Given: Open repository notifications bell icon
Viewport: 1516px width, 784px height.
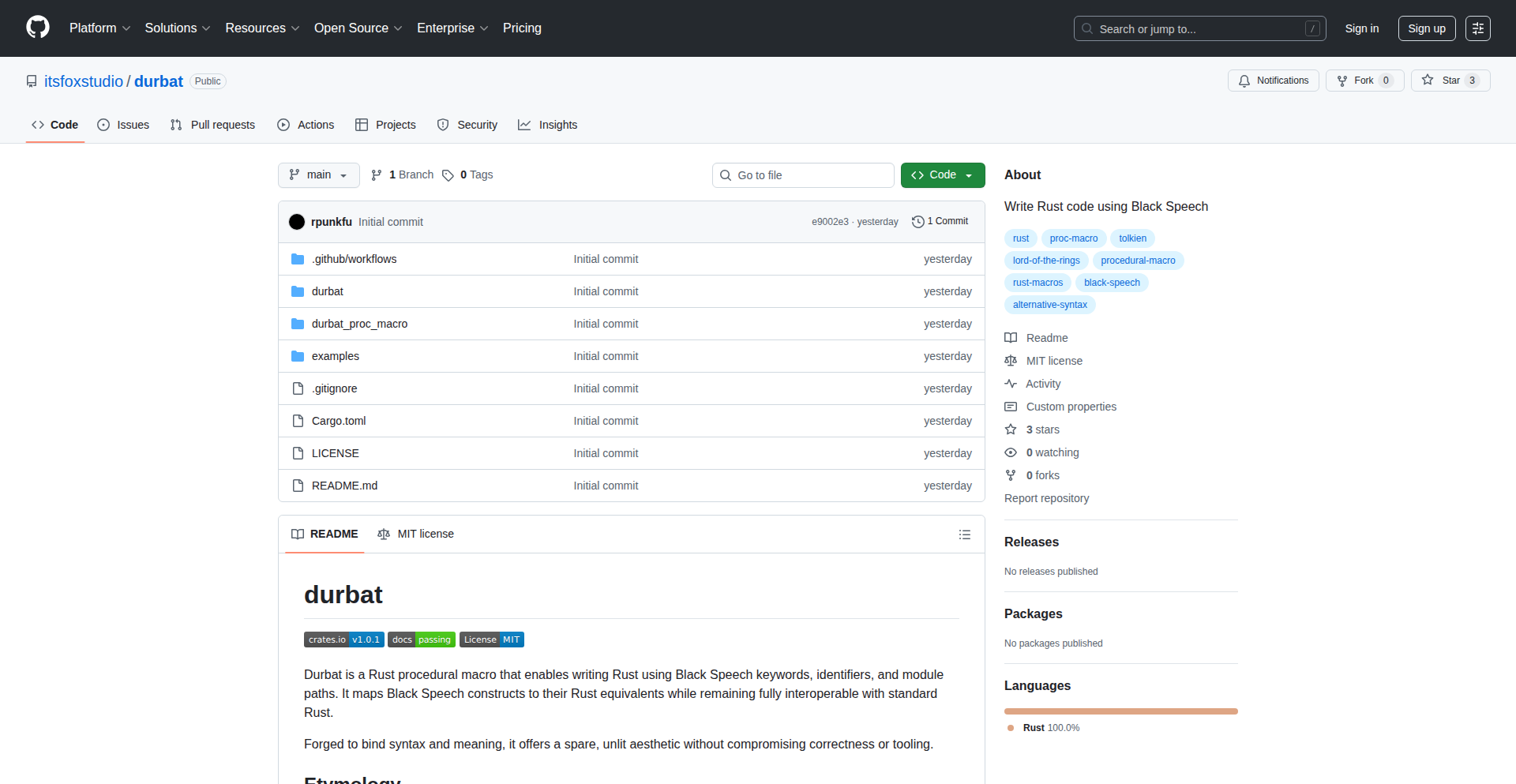Looking at the screenshot, I should pos(1244,81).
